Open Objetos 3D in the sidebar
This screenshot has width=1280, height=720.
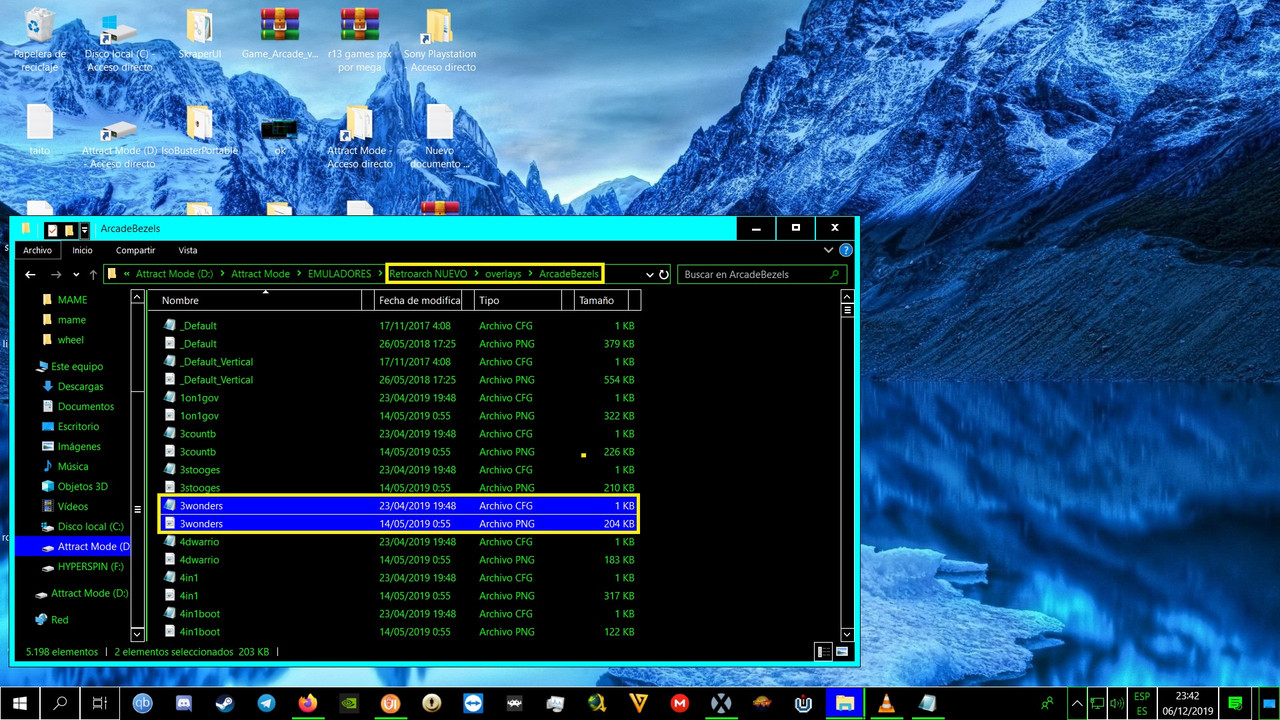pos(82,487)
